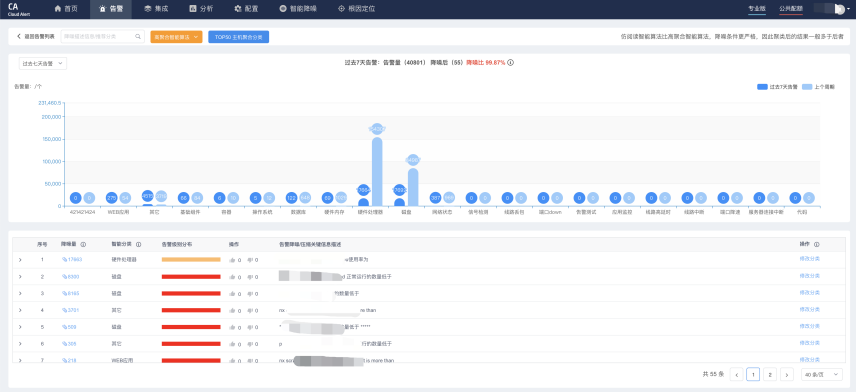Open the 8300 noise-reduction count link
Viewport: 856px width, 392px height.
click(x=70, y=277)
